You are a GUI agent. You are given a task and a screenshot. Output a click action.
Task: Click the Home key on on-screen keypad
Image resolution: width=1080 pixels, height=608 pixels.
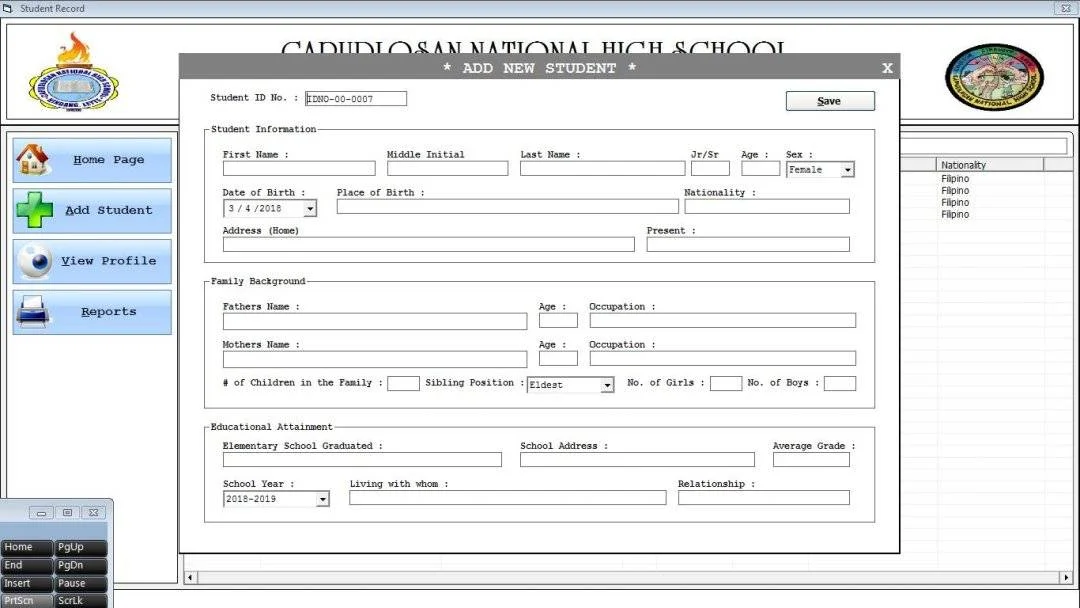27,547
